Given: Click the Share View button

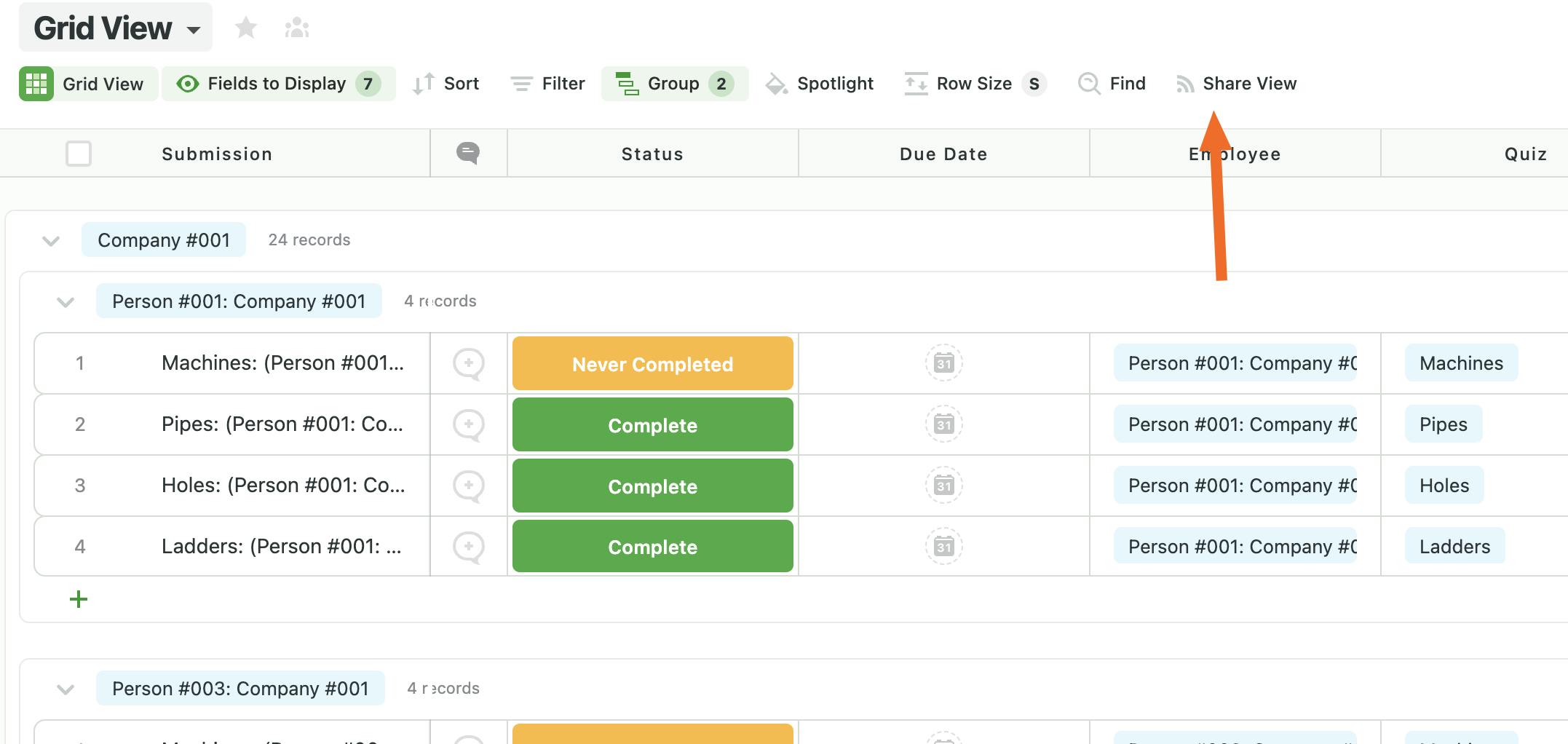Looking at the screenshot, I should click(x=1237, y=84).
